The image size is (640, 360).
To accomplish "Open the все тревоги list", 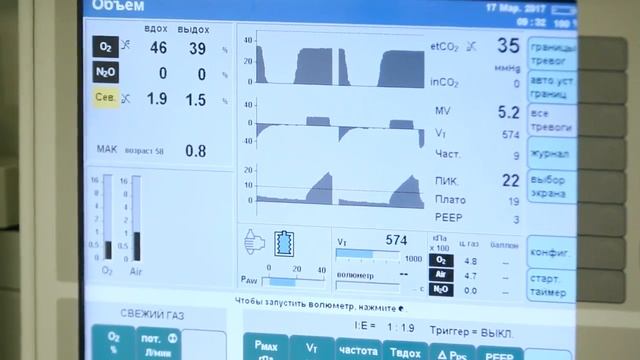I will [x=552, y=120].
